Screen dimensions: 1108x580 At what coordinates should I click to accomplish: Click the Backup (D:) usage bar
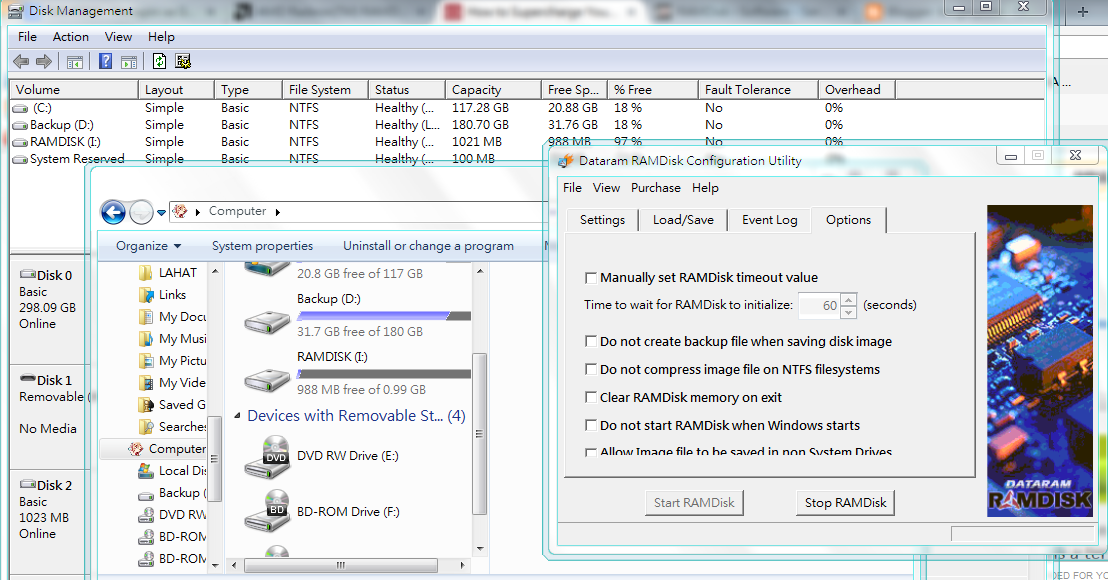tap(384, 316)
